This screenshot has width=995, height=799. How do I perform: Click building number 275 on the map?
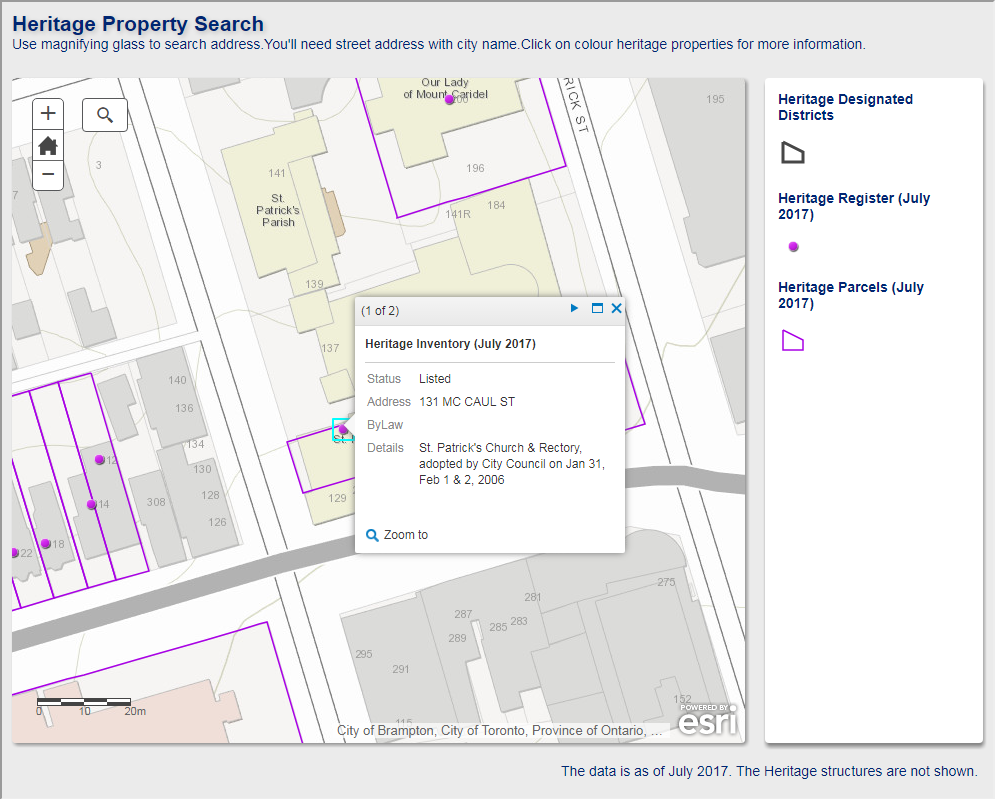666,582
